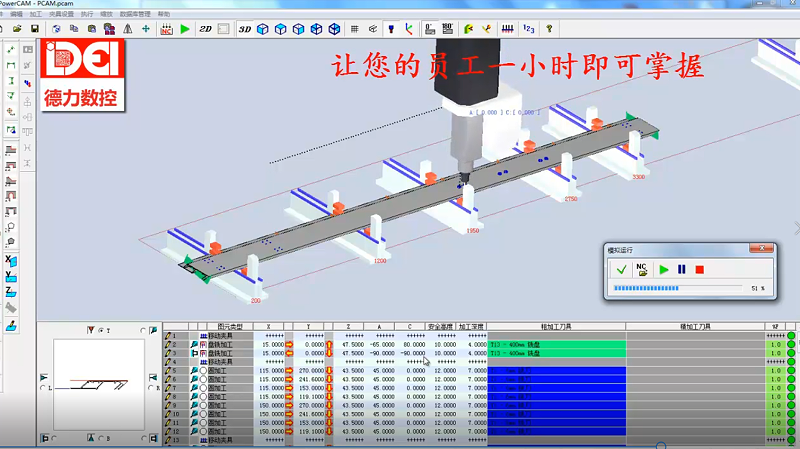
Task: Click the green play icon in top toolbar
Action: tap(185, 29)
